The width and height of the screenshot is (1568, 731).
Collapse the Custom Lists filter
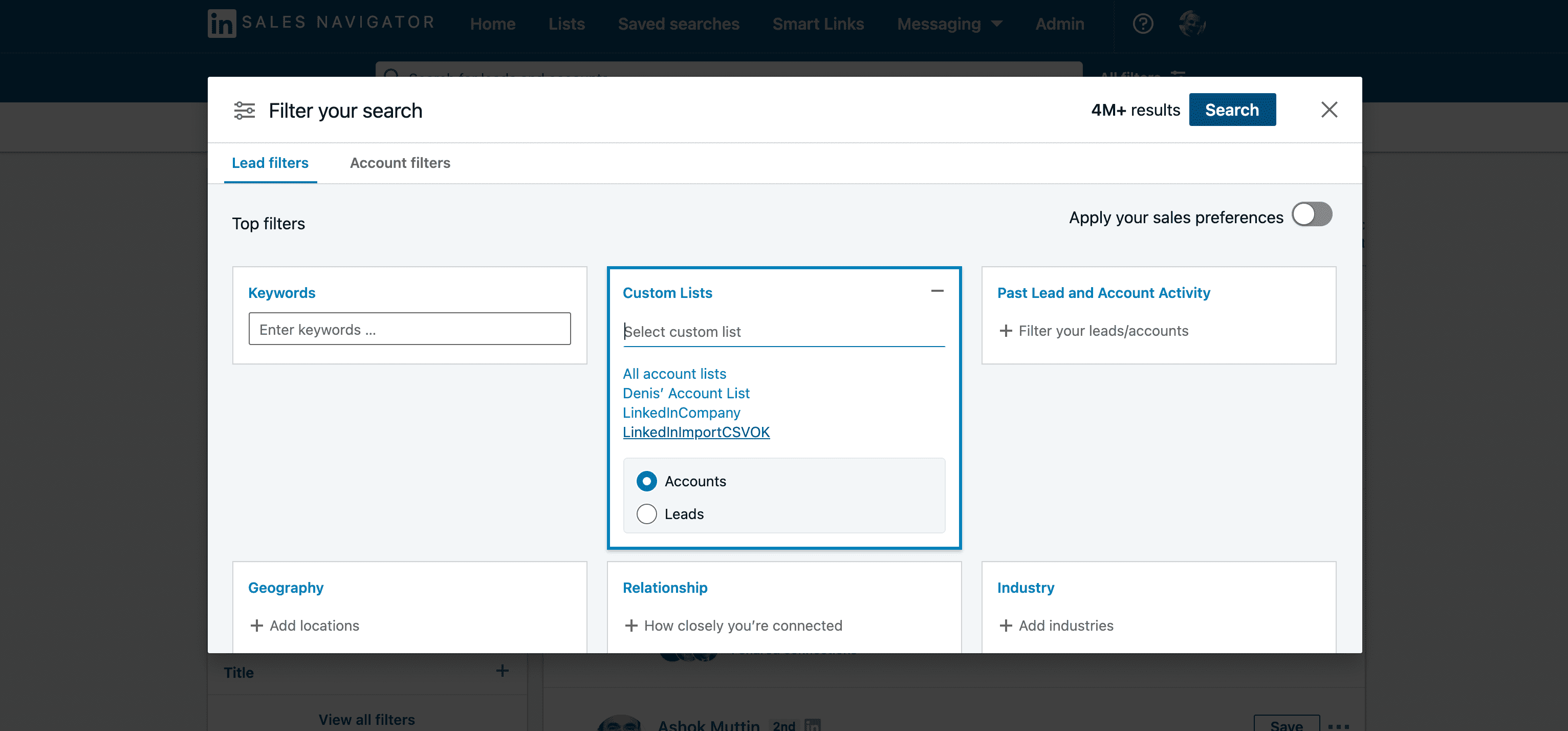pyautogui.click(x=937, y=291)
